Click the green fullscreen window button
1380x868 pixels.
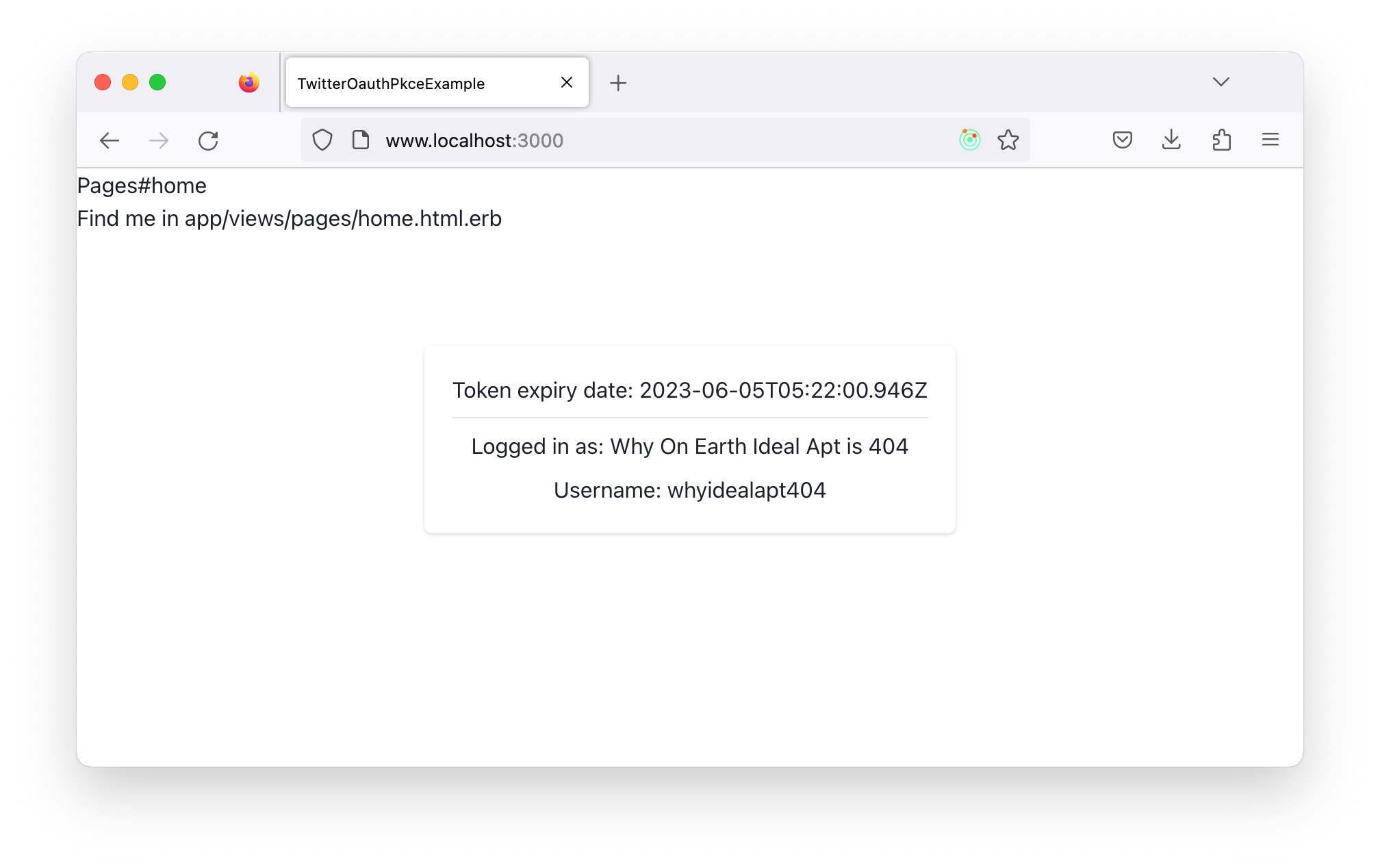157,82
